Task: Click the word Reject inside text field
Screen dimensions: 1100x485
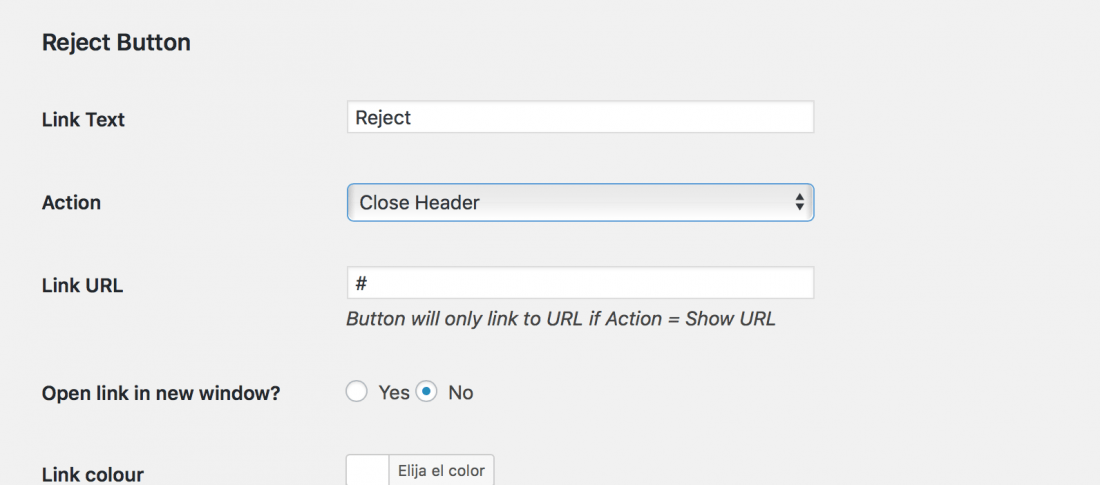Action: [x=383, y=117]
